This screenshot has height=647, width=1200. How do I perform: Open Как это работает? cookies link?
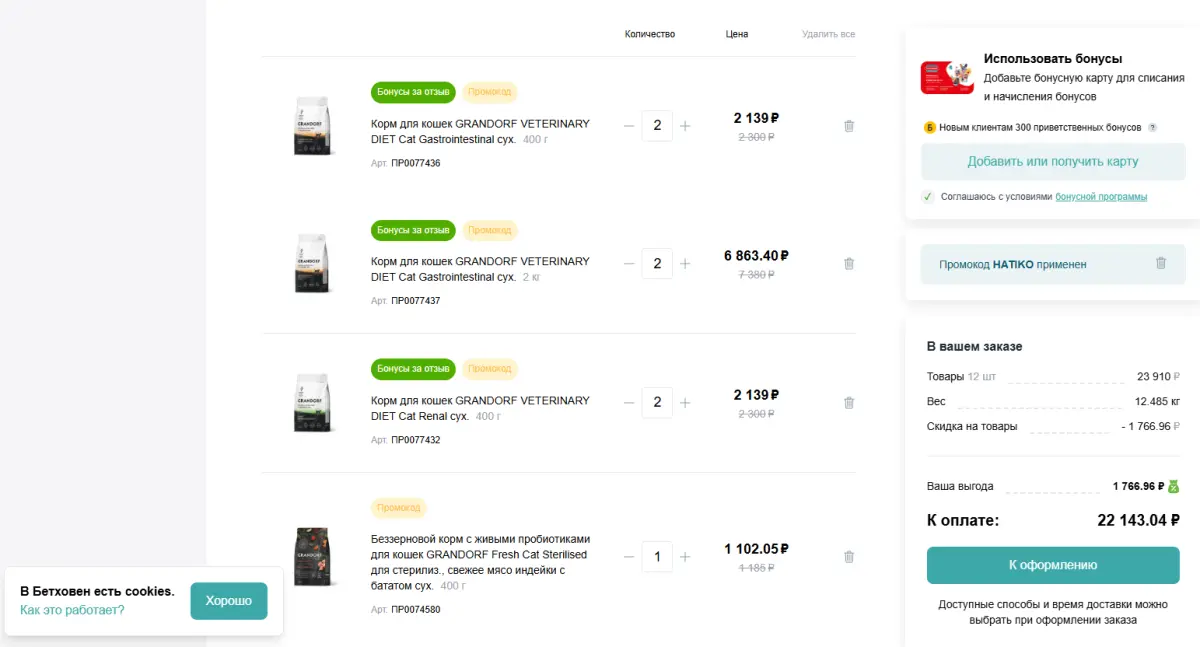(72, 610)
